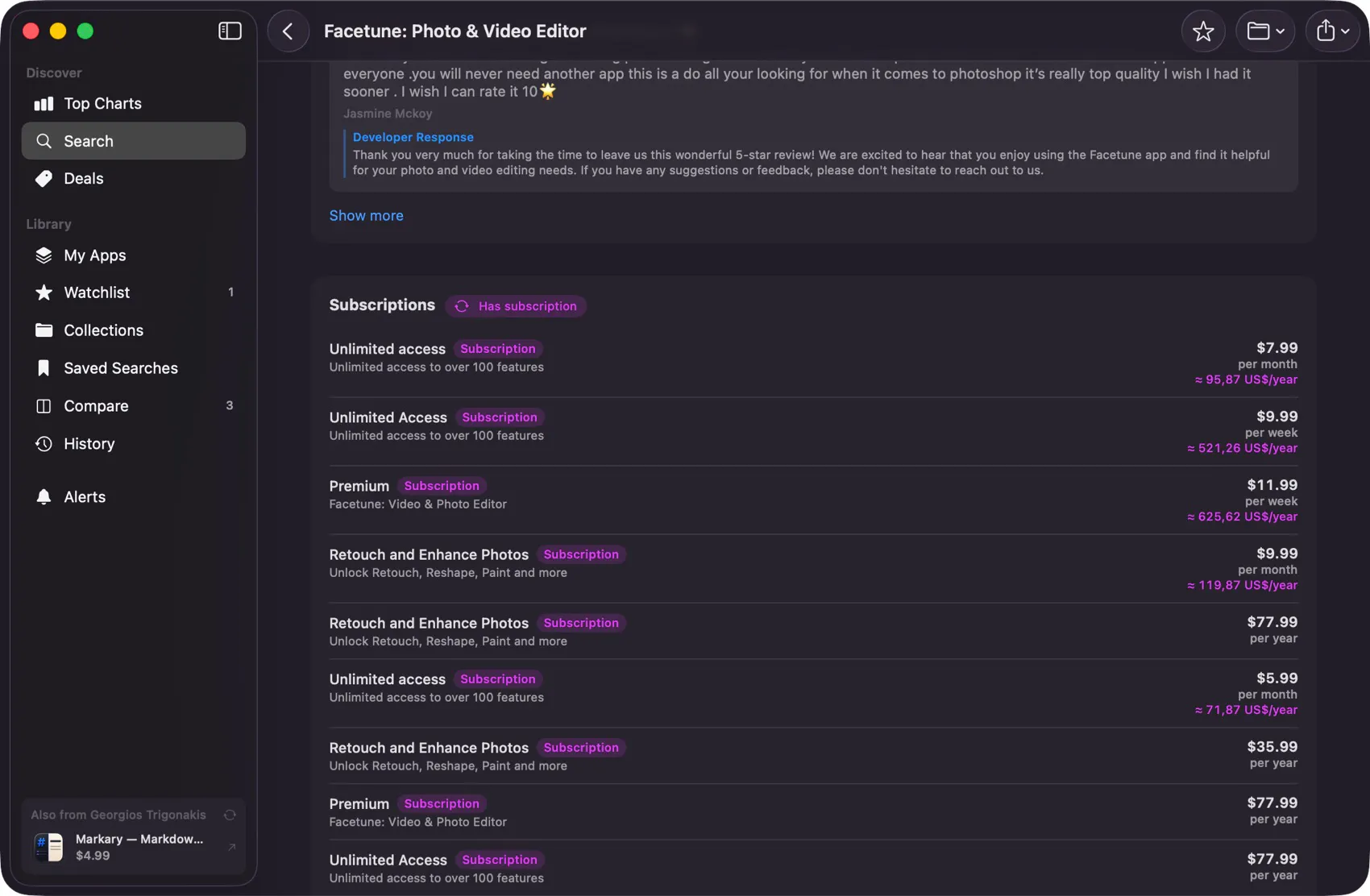
Task: Click the Watchlist count badge 1
Action: click(230, 292)
